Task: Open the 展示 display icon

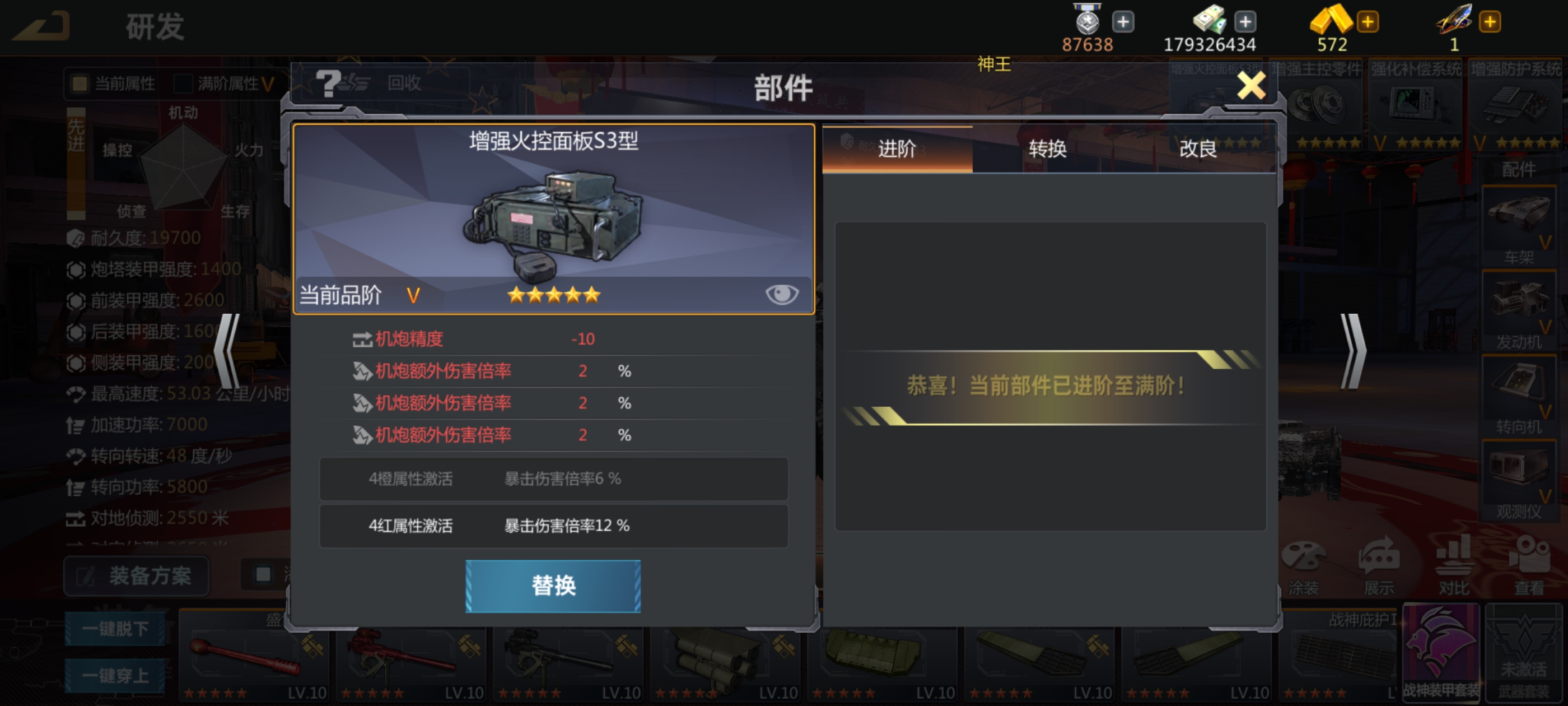Action: pos(1379,566)
